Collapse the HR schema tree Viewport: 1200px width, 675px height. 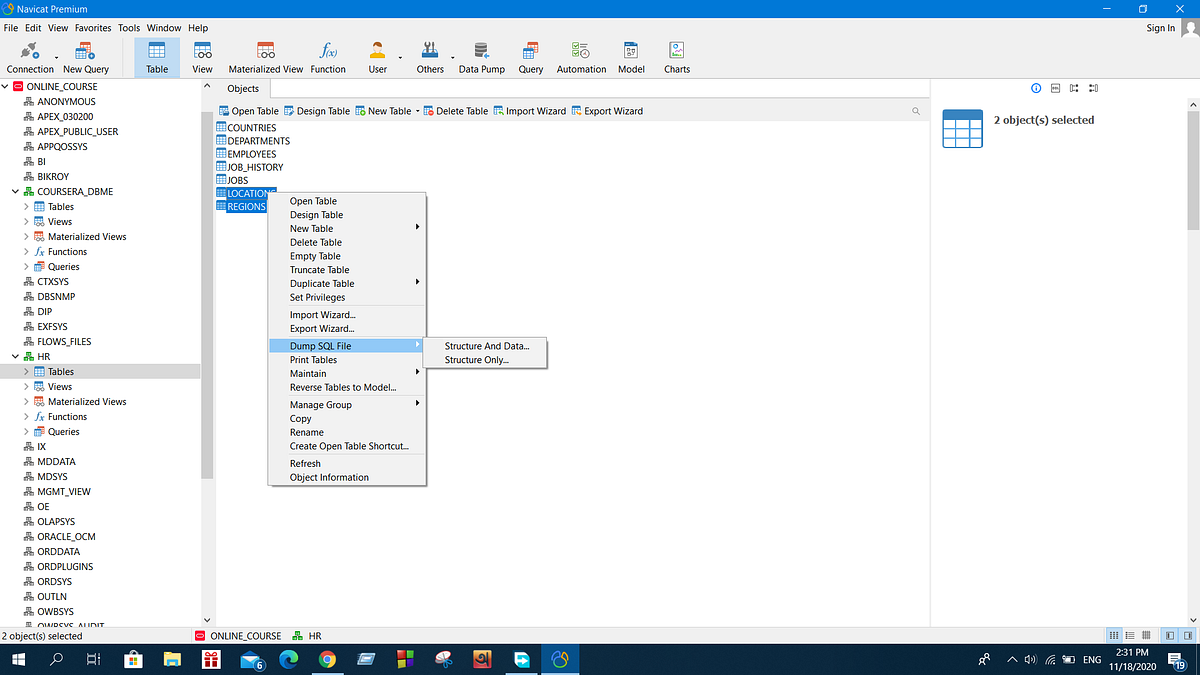16,356
